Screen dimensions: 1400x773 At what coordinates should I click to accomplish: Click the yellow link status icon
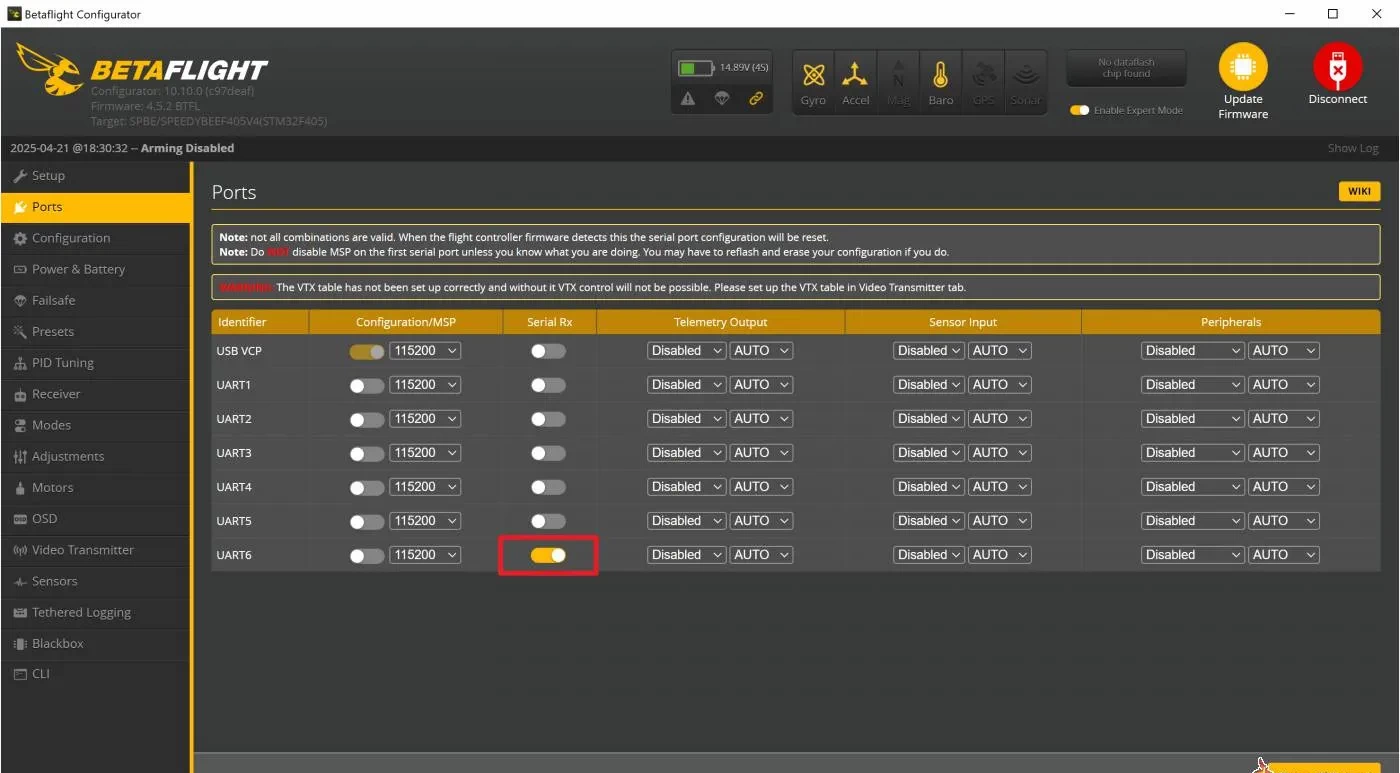pos(756,98)
